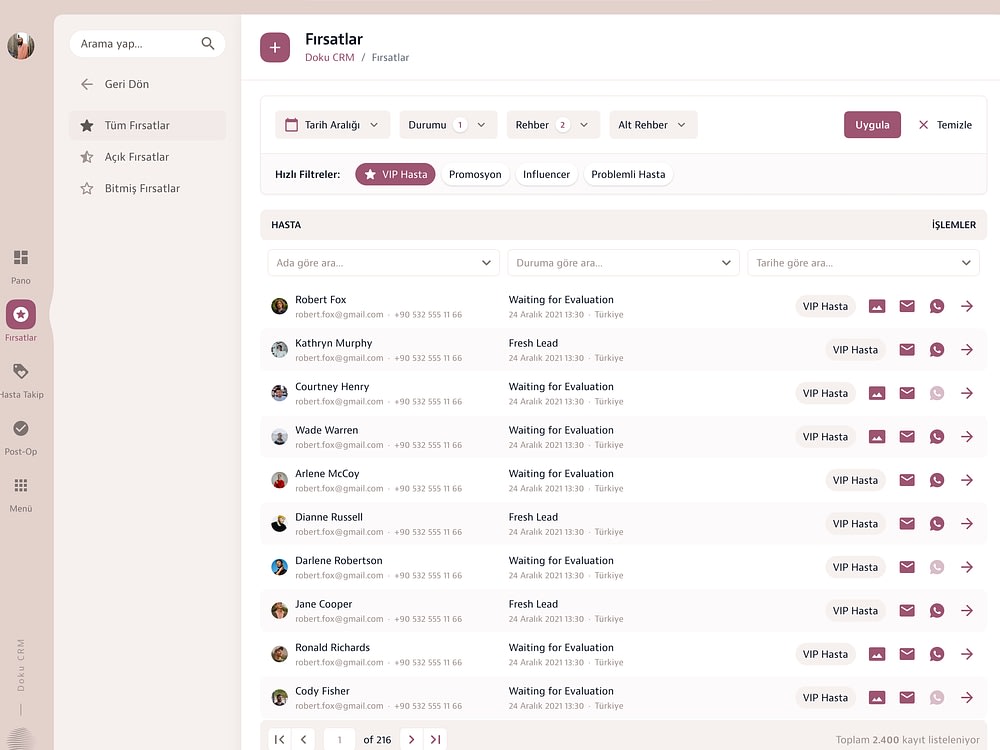Open Robert Fox's details arrow
This screenshot has height=750, width=1000.
967,306
